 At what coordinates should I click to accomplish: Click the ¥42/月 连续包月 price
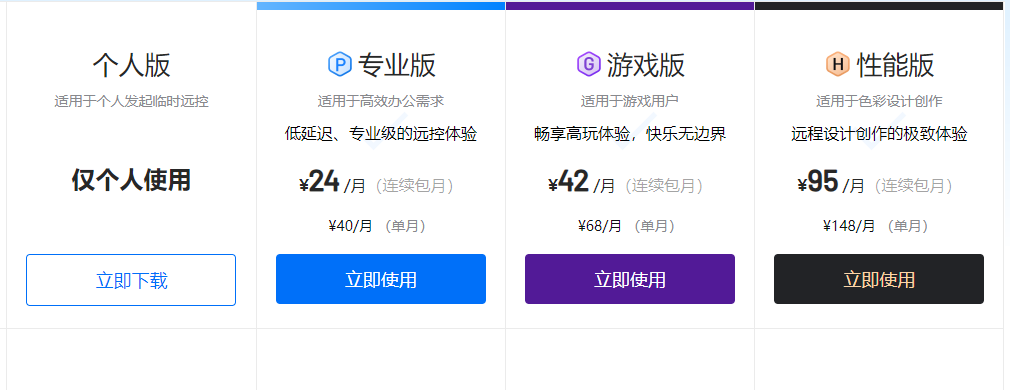pyautogui.click(x=625, y=183)
